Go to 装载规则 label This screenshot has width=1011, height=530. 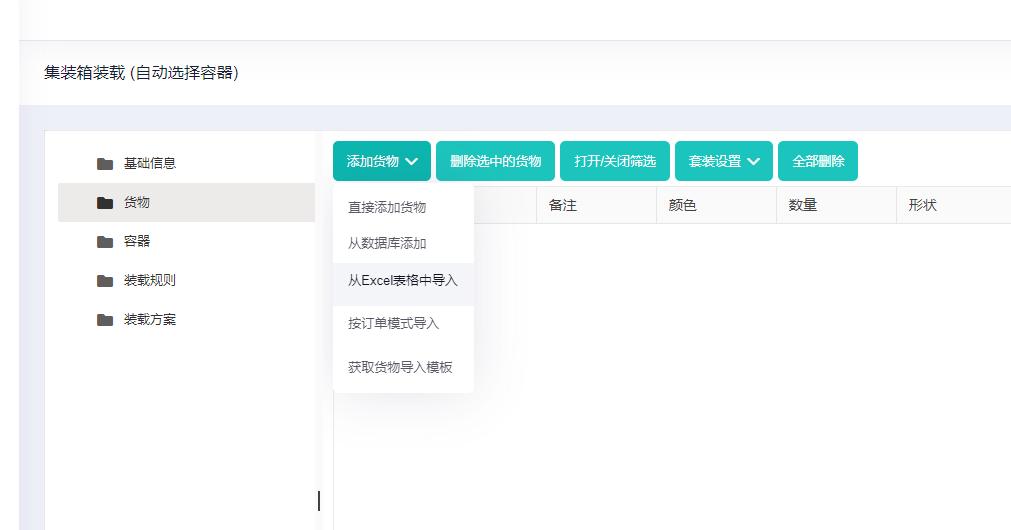150,280
